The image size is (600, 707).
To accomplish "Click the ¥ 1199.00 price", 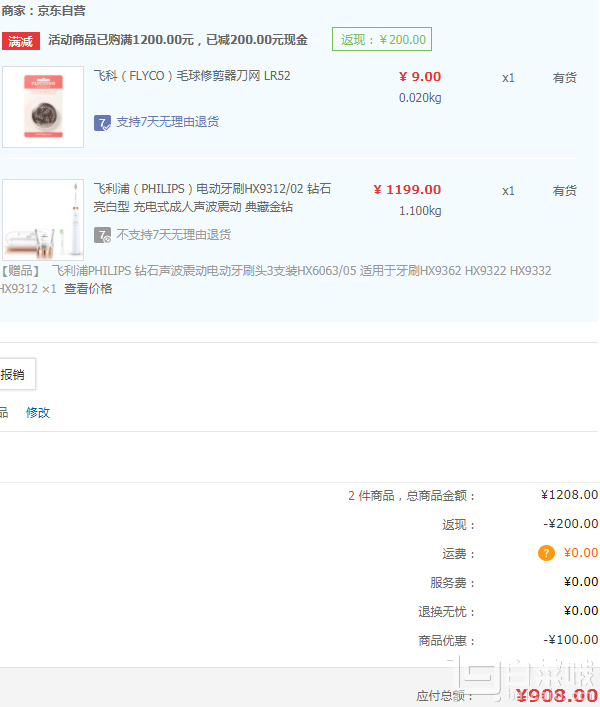I will 407,189.
